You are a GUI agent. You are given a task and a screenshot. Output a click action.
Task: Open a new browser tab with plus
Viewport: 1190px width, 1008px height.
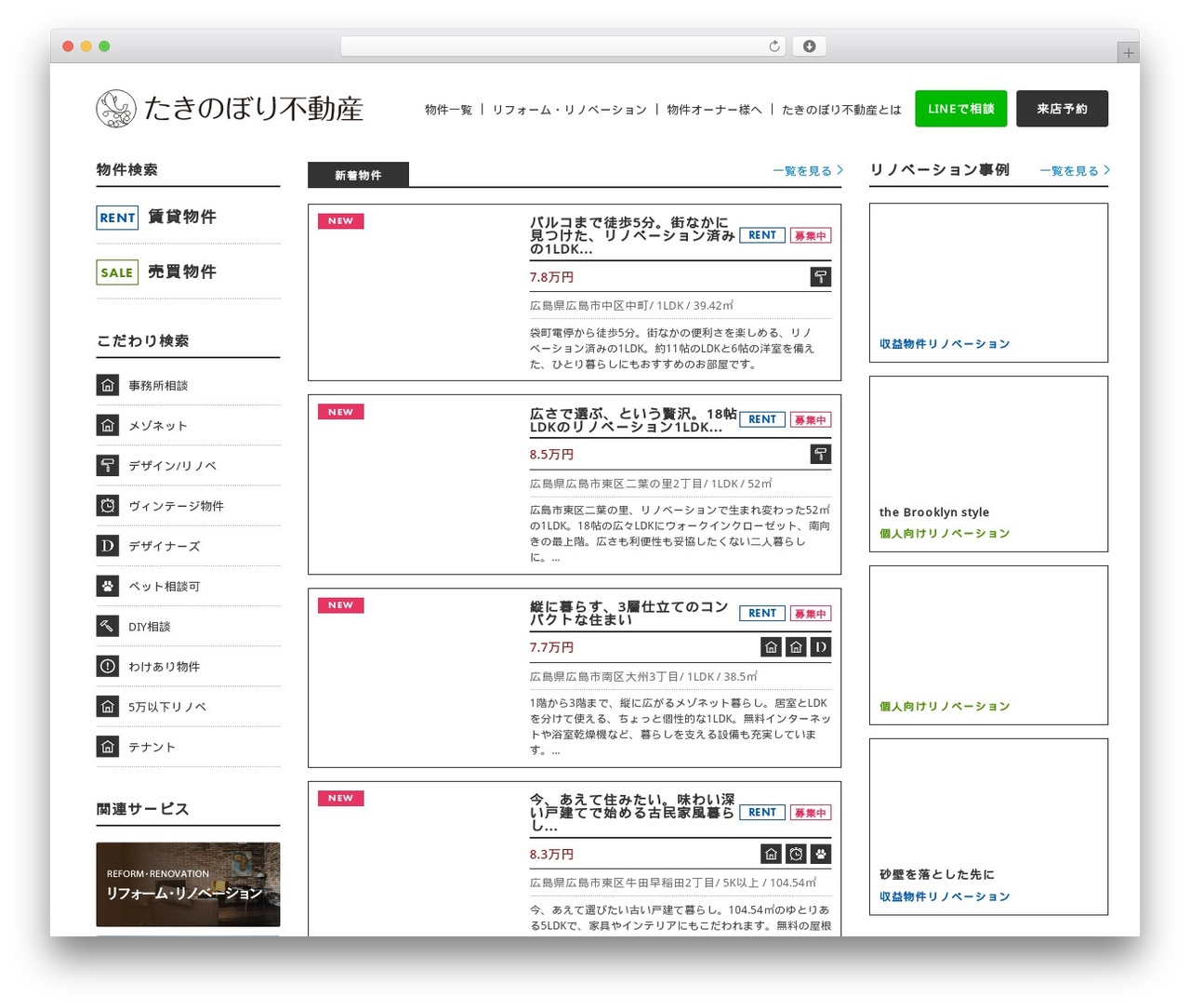(1128, 53)
